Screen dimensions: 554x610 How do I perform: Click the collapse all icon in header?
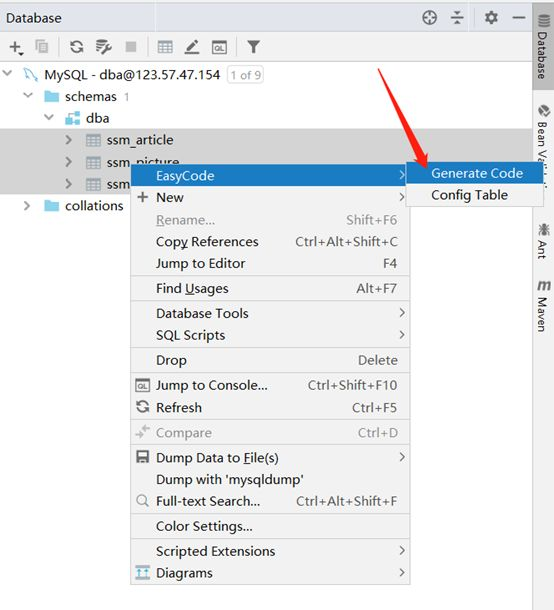457,18
